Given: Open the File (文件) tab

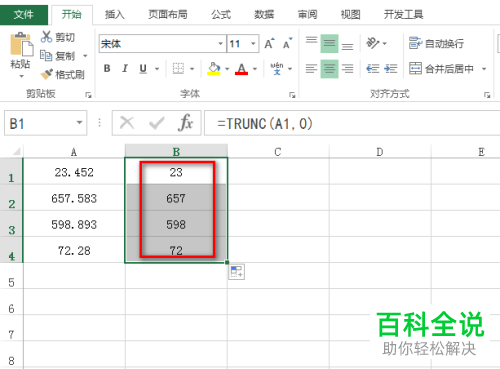Looking at the screenshot, I should tap(24, 15).
